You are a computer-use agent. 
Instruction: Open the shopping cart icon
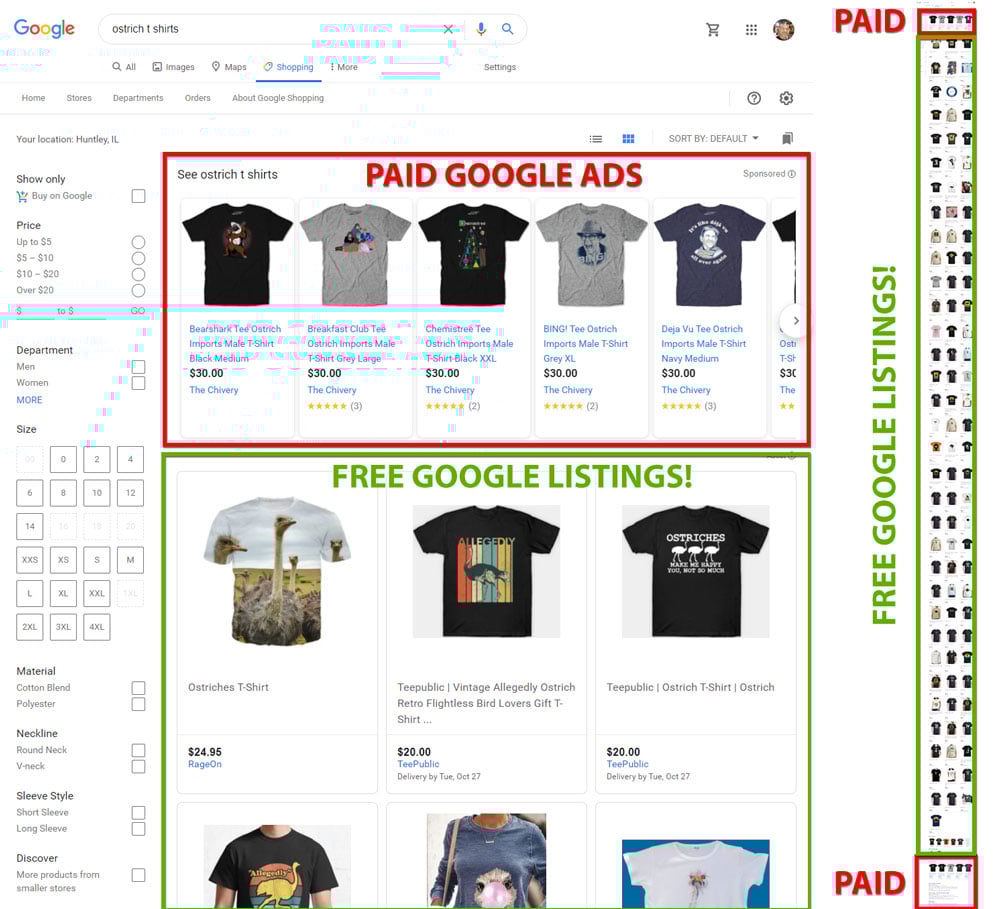click(713, 29)
